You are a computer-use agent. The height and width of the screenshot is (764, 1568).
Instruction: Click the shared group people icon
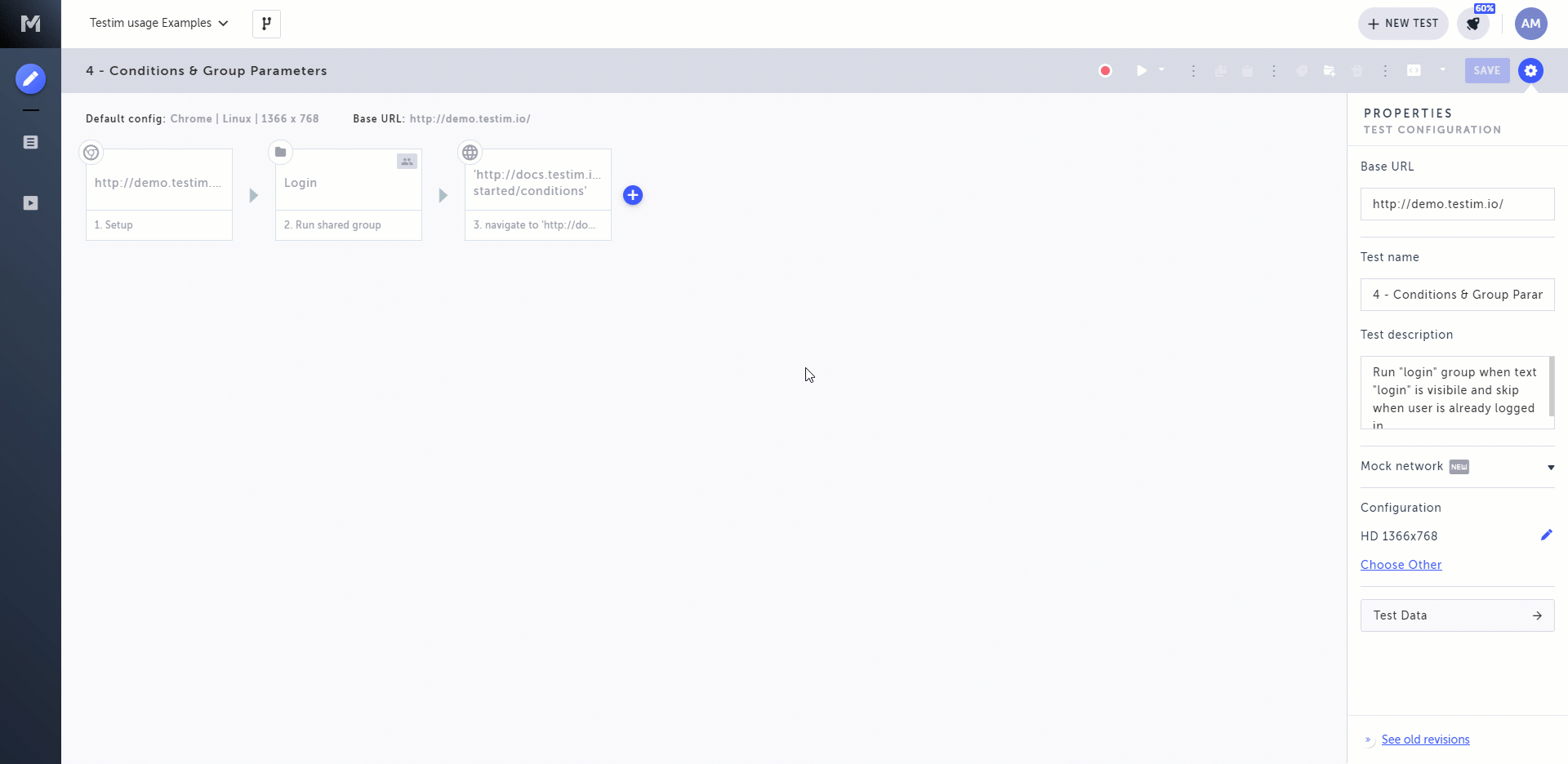point(407,162)
